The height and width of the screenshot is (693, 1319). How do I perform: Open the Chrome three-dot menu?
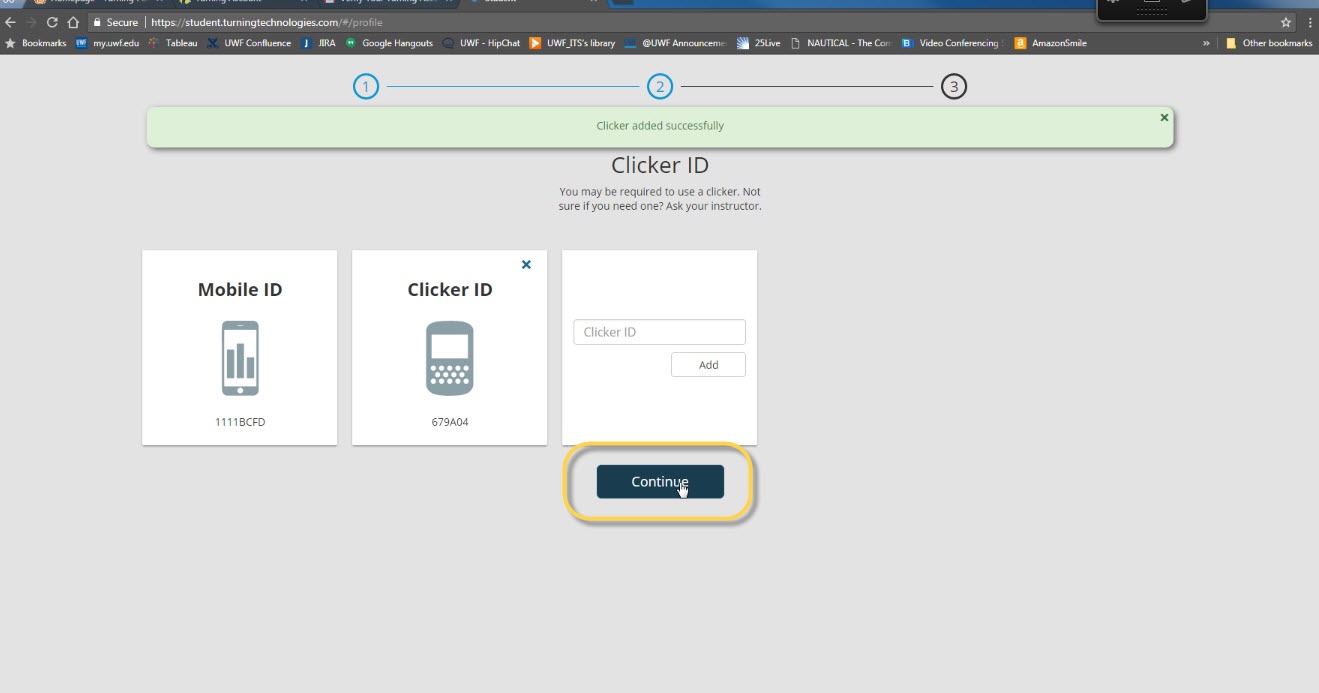pyautogui.click(x=1310, y=22)
